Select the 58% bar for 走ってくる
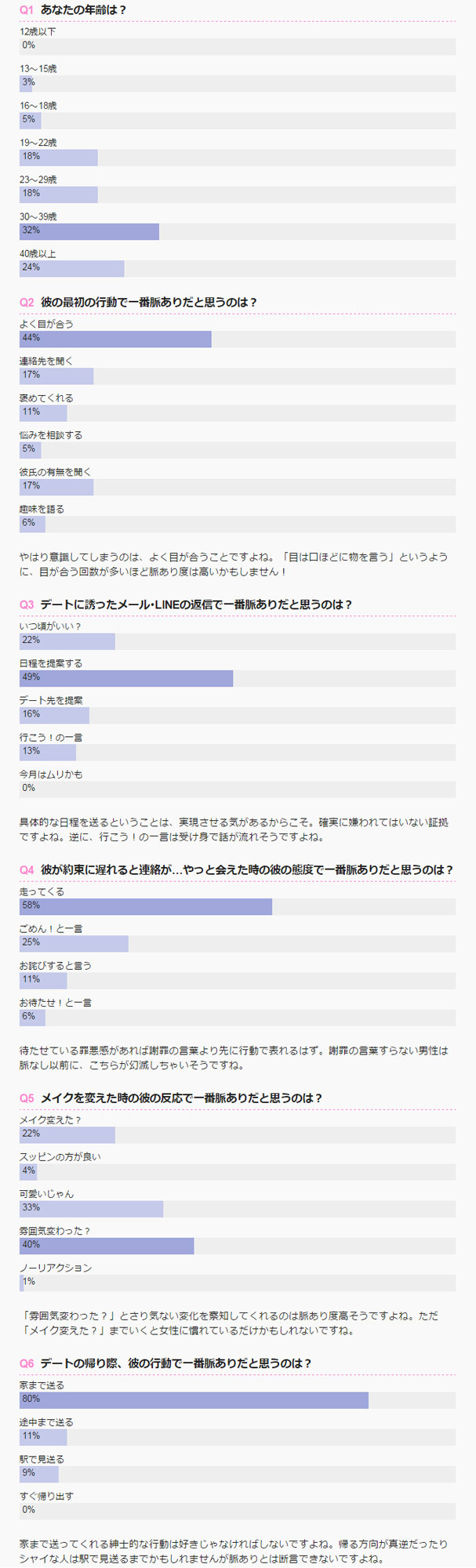 click(x=146, y=906)
